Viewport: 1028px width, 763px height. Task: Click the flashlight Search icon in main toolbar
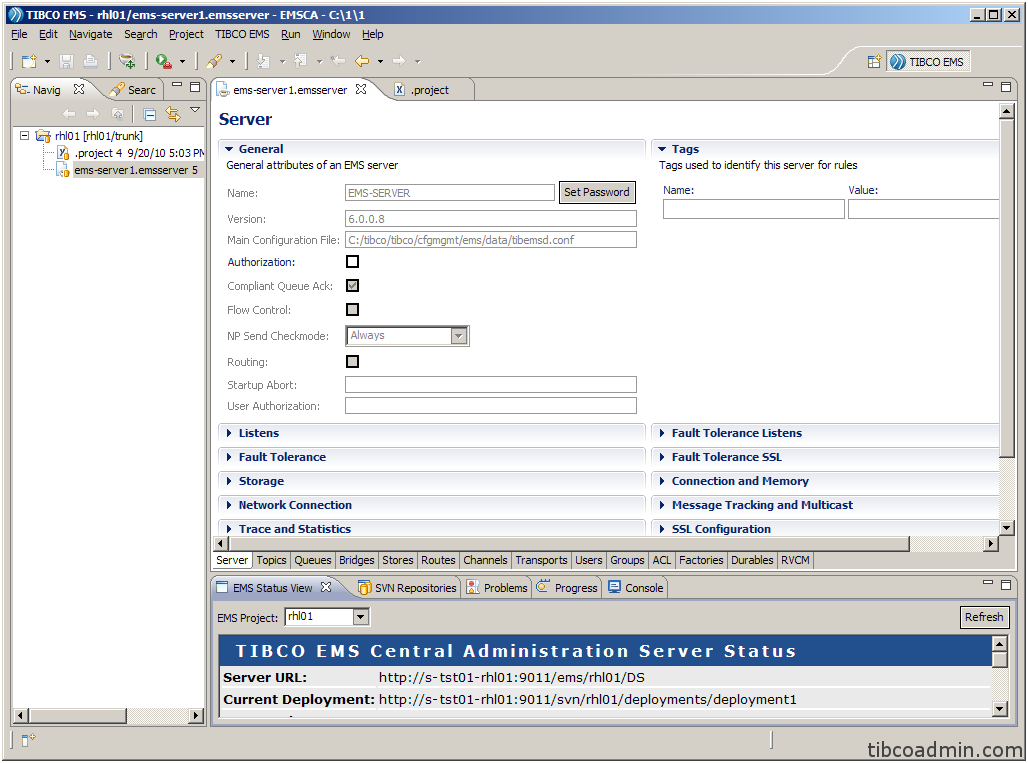214,61
